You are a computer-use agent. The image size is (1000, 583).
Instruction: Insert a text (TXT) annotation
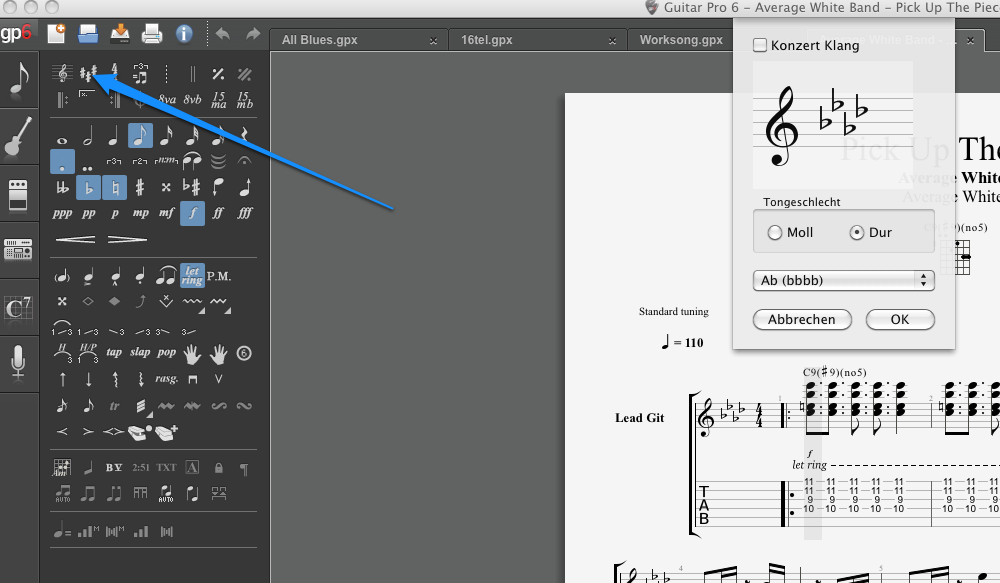(x=166, y=468)
